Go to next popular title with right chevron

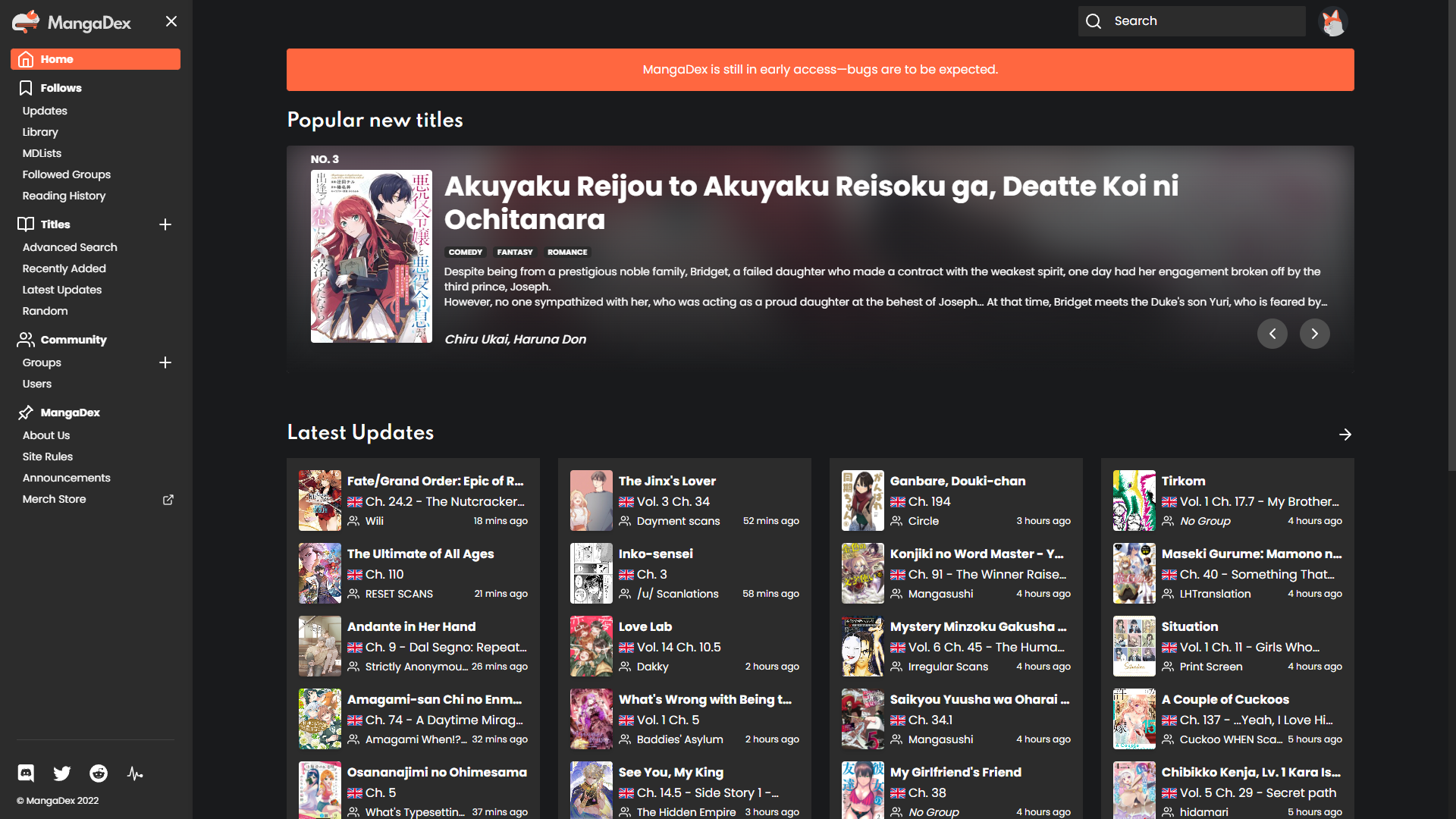click(x=1315, y=334)
